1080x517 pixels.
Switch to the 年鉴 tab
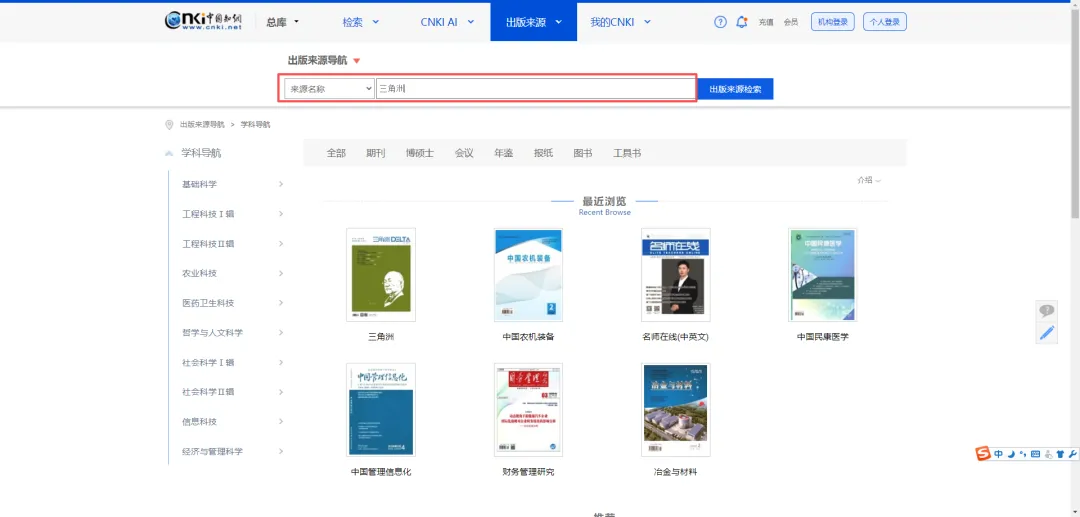coord(503,154)
